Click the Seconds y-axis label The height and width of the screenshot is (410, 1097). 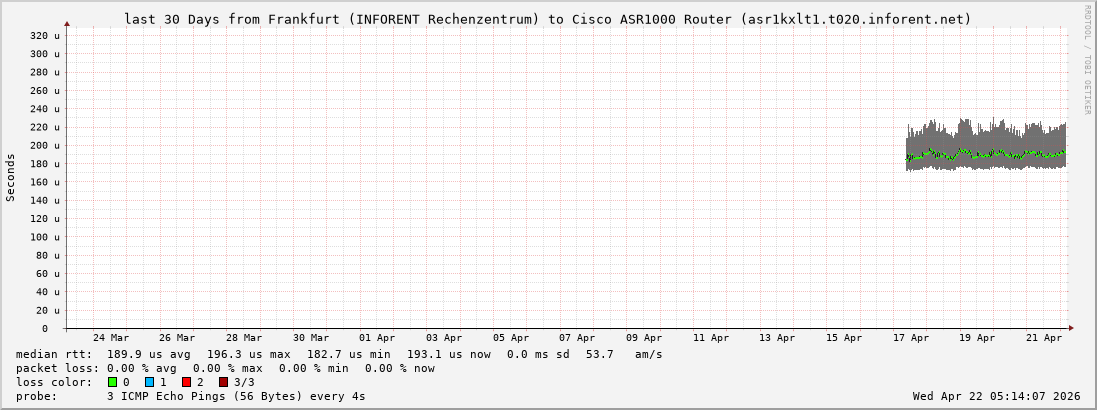coord(11,177)
